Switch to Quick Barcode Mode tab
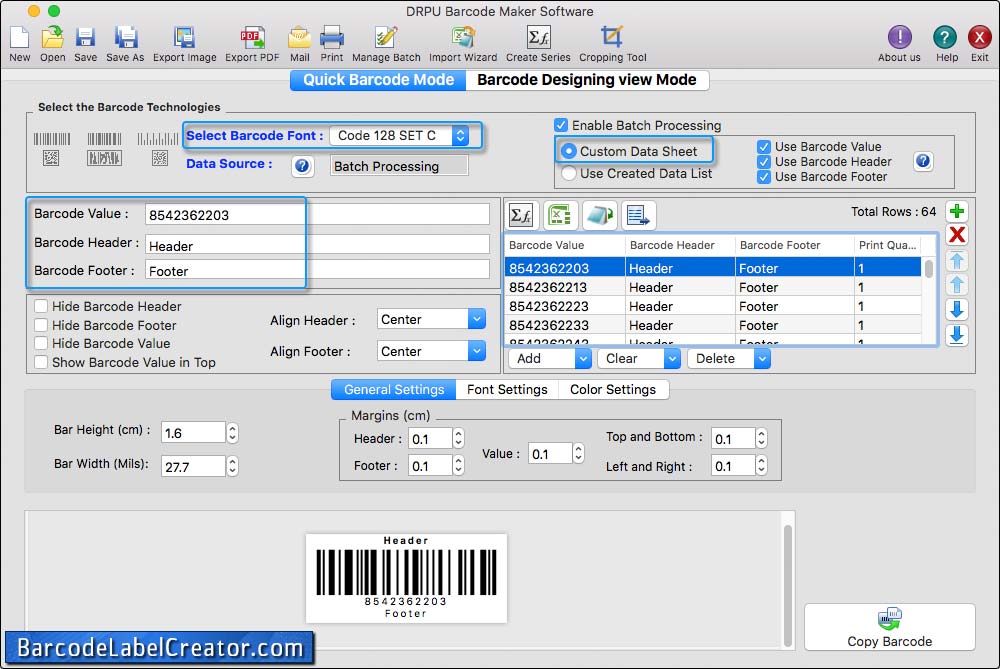 (378, 80)
